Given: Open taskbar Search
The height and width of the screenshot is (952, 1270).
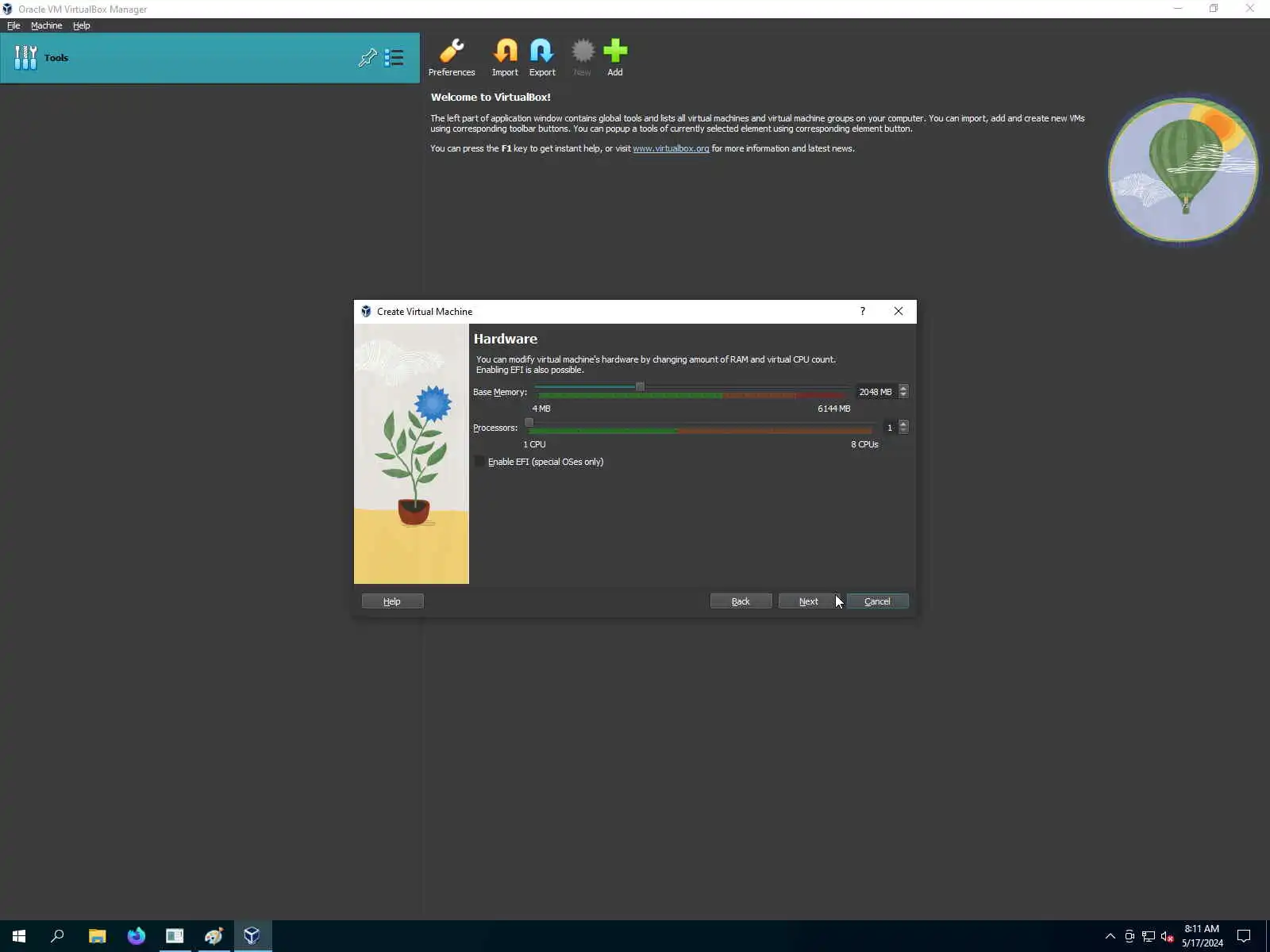Looking at the screenshot, I should (x=57, y=936).
